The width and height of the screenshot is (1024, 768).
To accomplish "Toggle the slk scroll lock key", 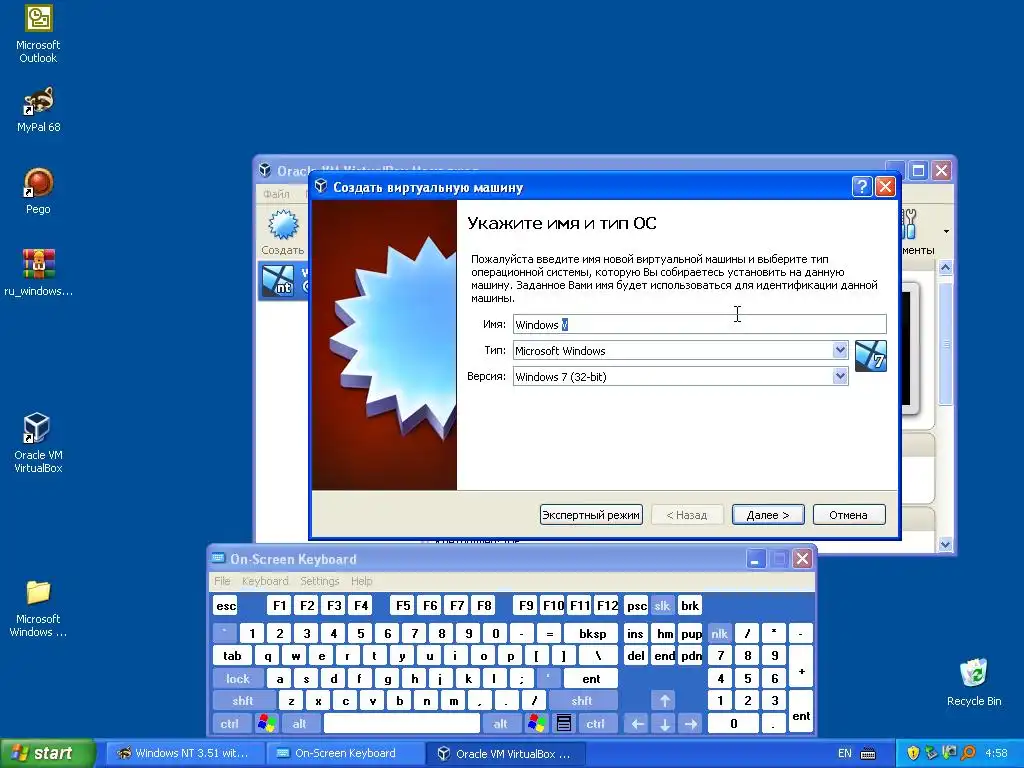I will pyautogui.click(x=662, y=605).
